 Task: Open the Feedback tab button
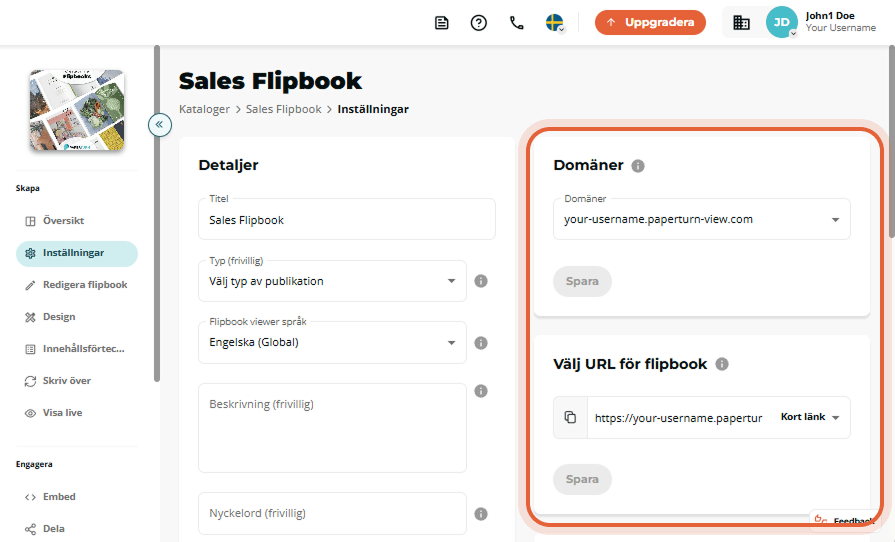(844, 520)
